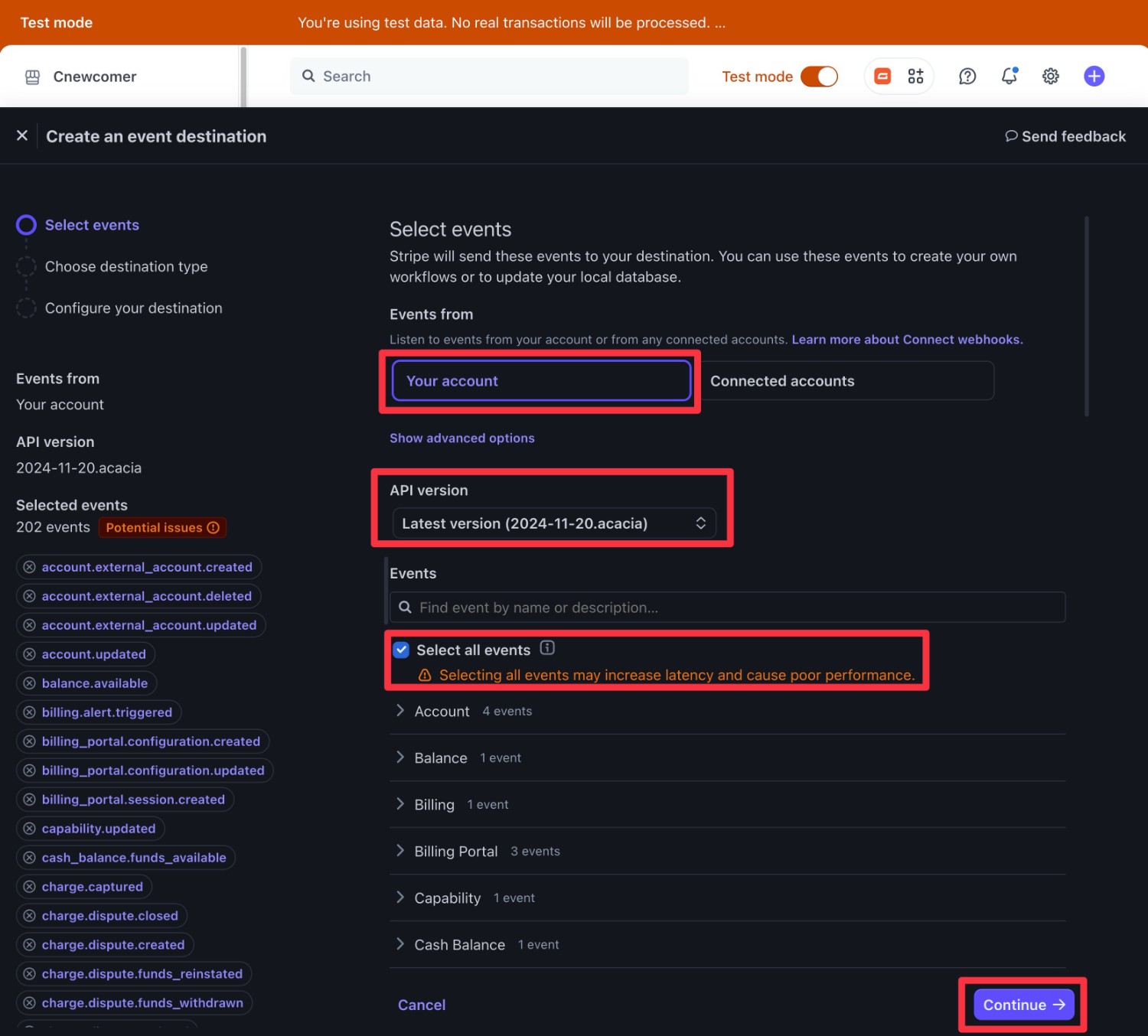Click the Cancel button
This screenshot has width=1148, height=1036.
[422, 1005]
